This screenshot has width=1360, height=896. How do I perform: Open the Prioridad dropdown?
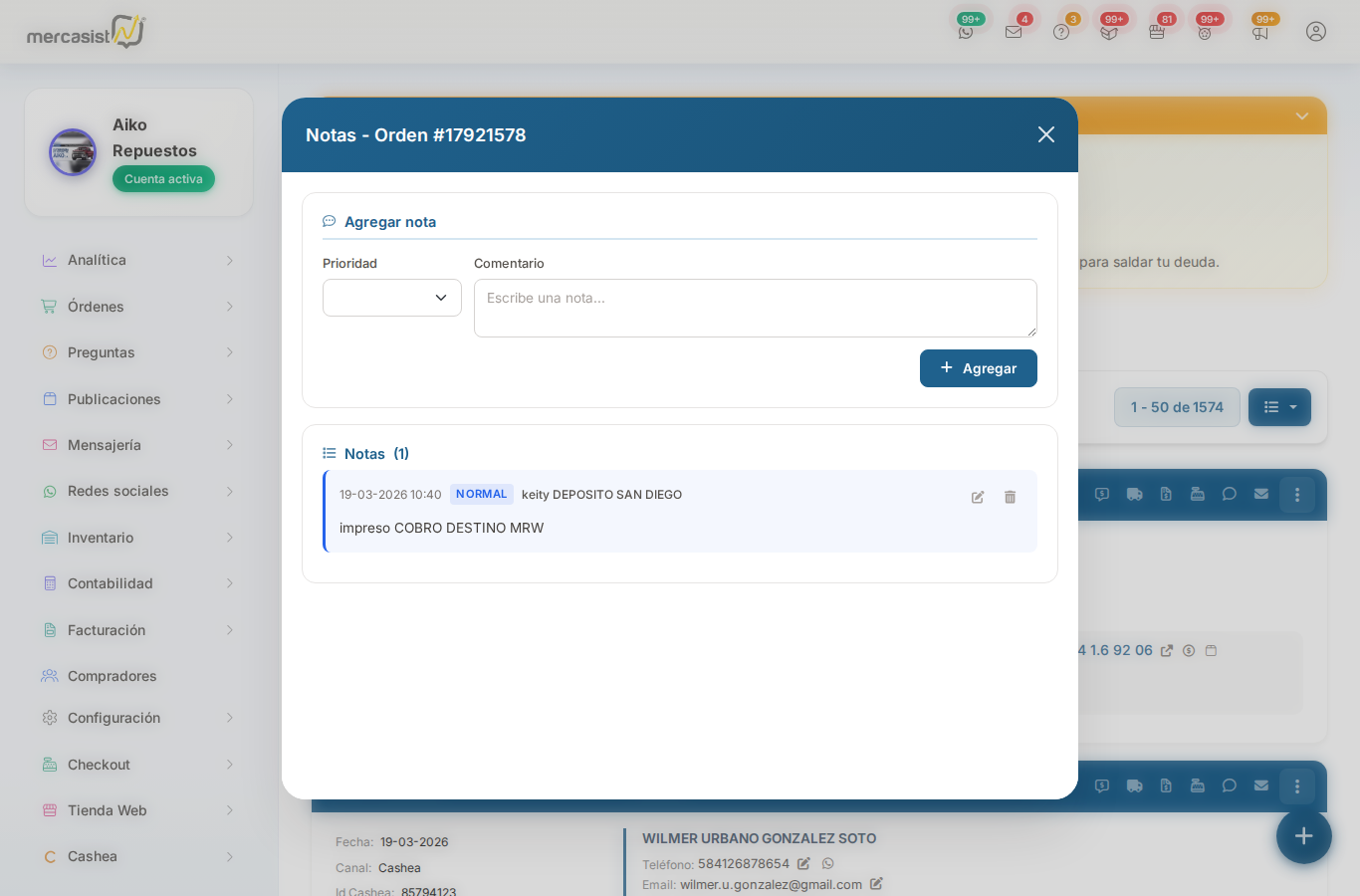click(391, 298)
